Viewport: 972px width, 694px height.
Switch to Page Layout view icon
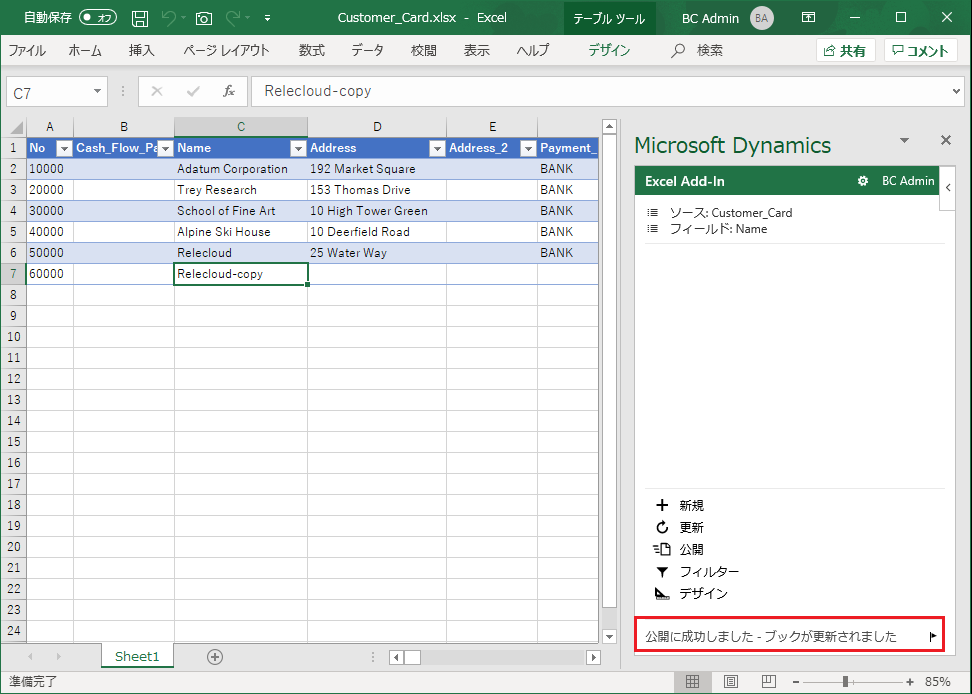(731, 682)
